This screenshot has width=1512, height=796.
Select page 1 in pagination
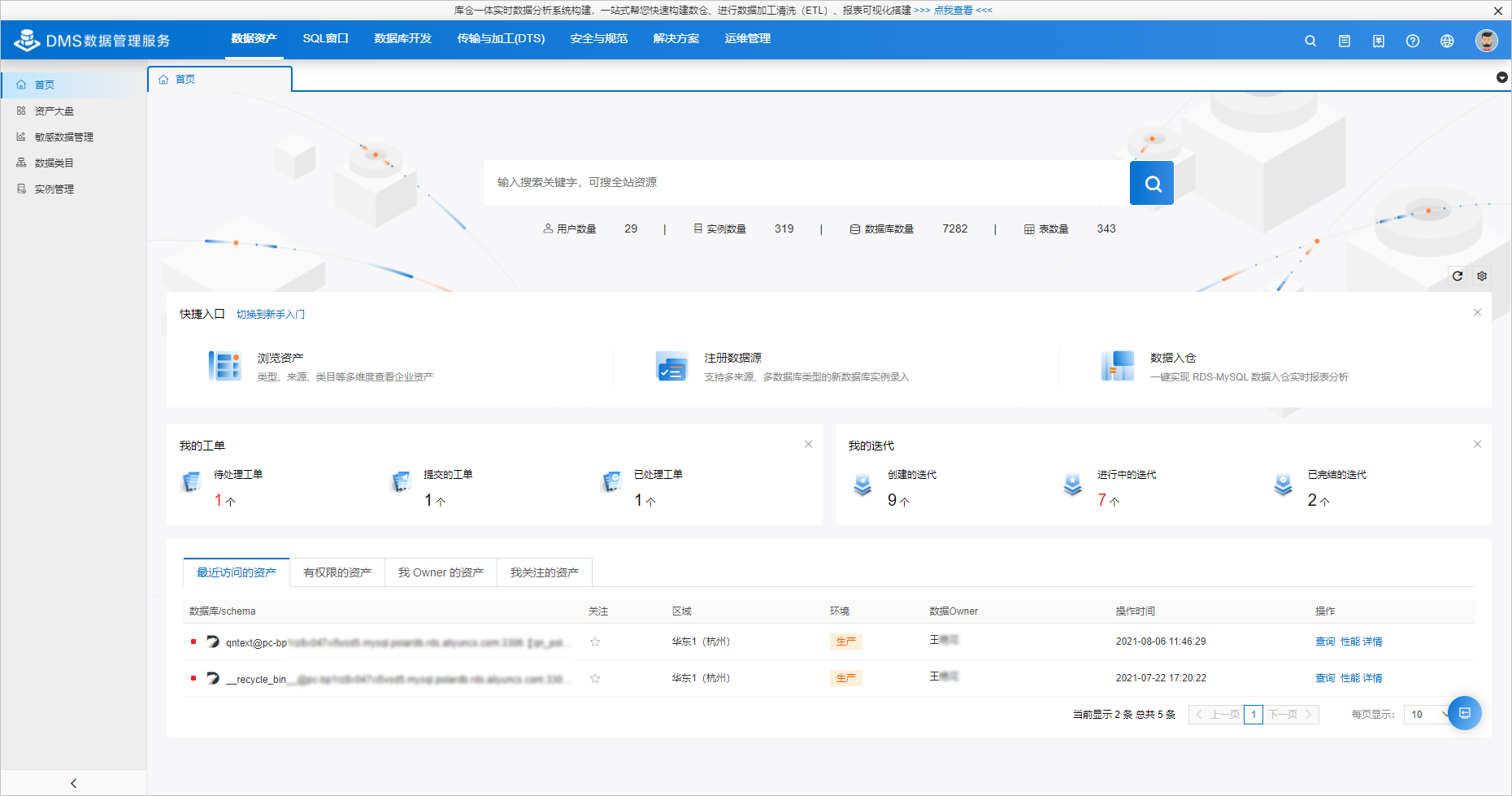[1253, 715]
